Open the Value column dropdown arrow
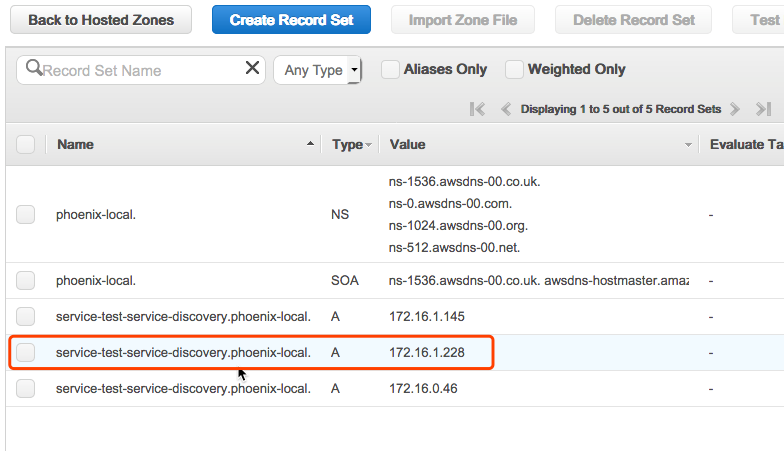Screen dimensions: 784x451 [x=688, y=145]
